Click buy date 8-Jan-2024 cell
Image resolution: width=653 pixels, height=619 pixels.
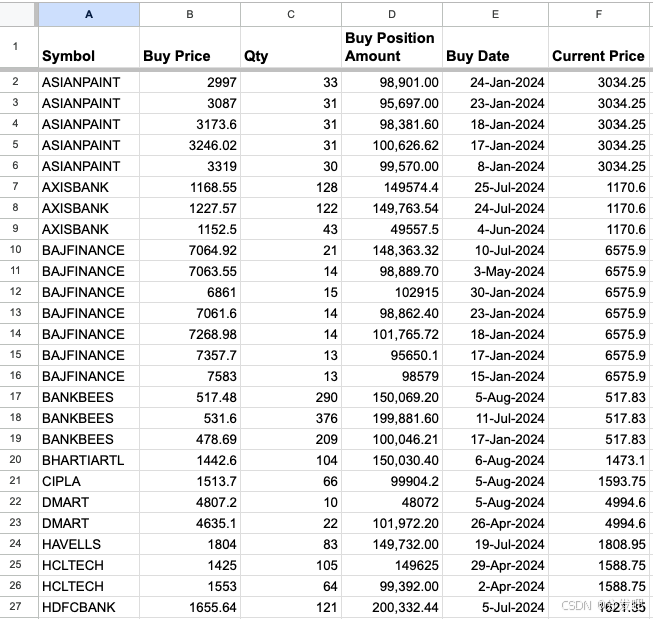(x=495, y=166)
